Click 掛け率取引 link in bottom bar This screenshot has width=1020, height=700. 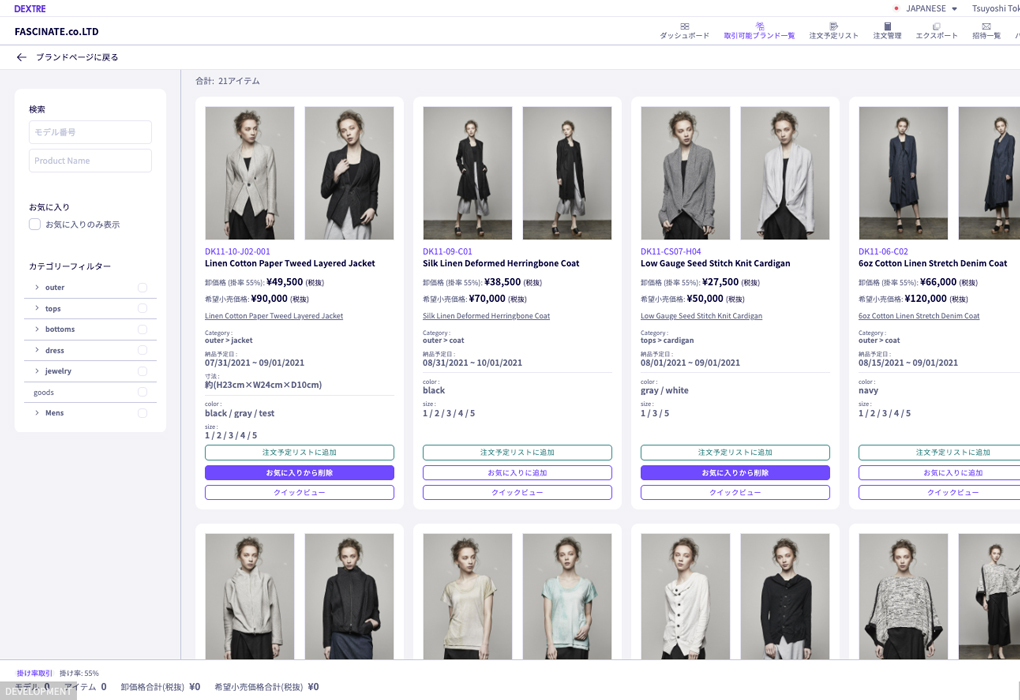click(x=34, y=673)
